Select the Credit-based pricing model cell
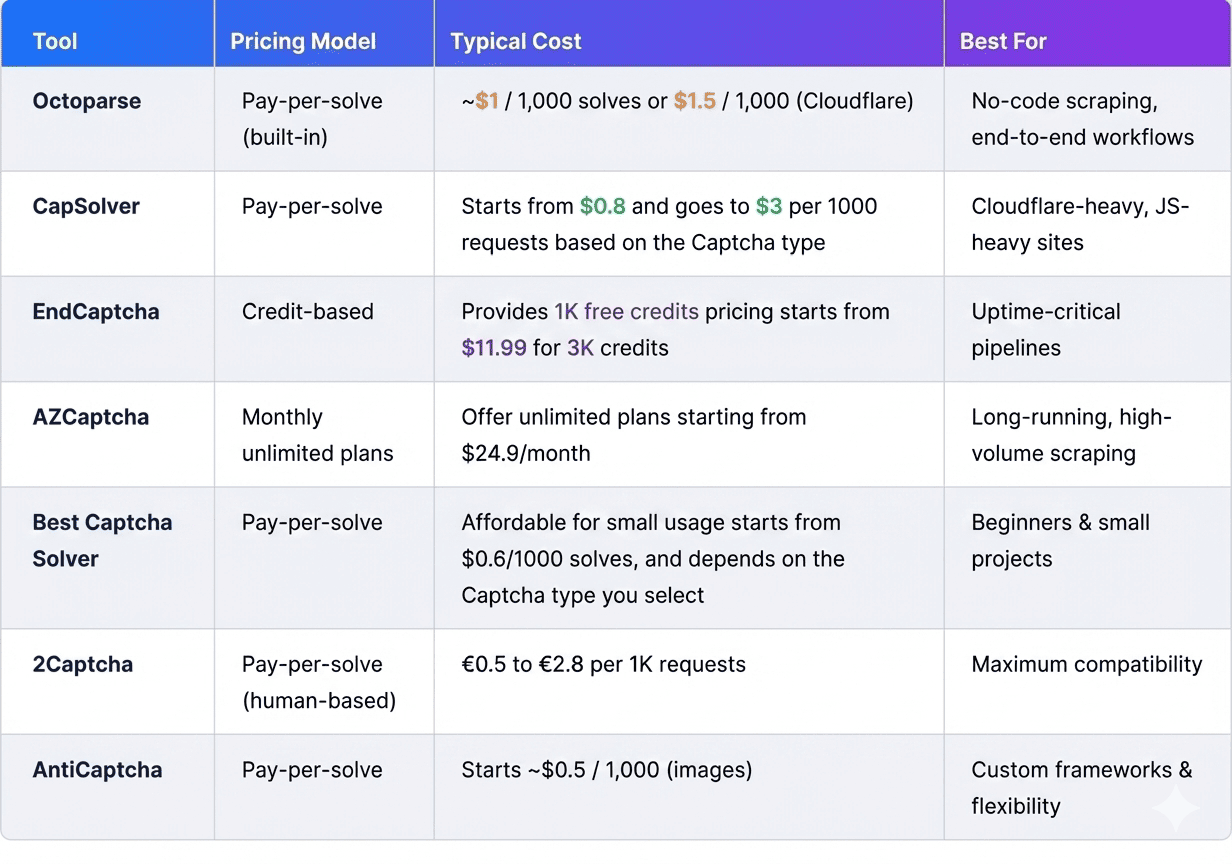 coord(307,311)
